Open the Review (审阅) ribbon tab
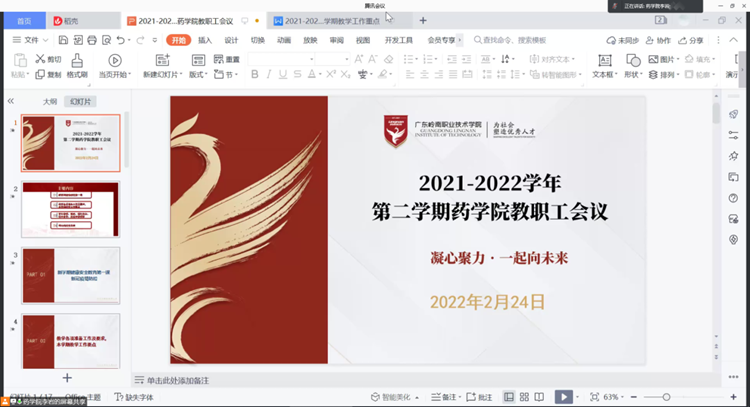 (336, 40)
